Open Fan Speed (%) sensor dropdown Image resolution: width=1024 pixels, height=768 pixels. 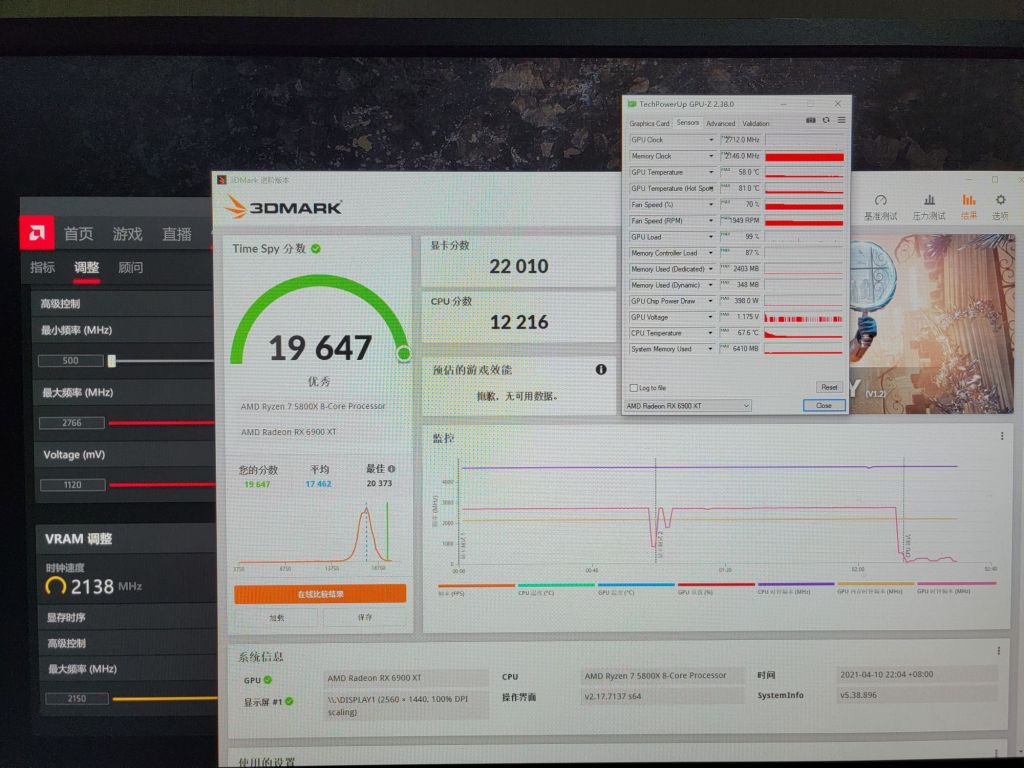tap(711, 204)
